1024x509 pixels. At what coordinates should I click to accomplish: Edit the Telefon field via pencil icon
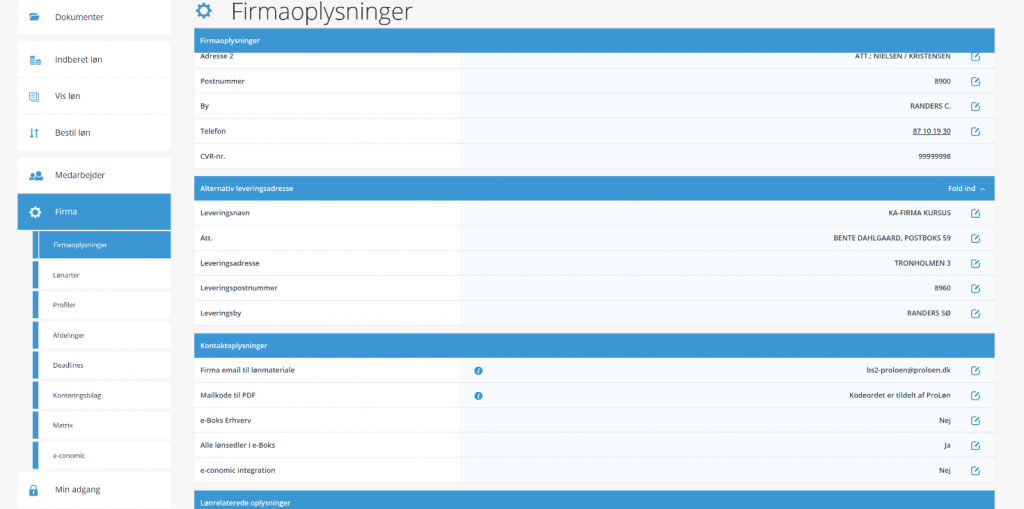coord(975,131)
